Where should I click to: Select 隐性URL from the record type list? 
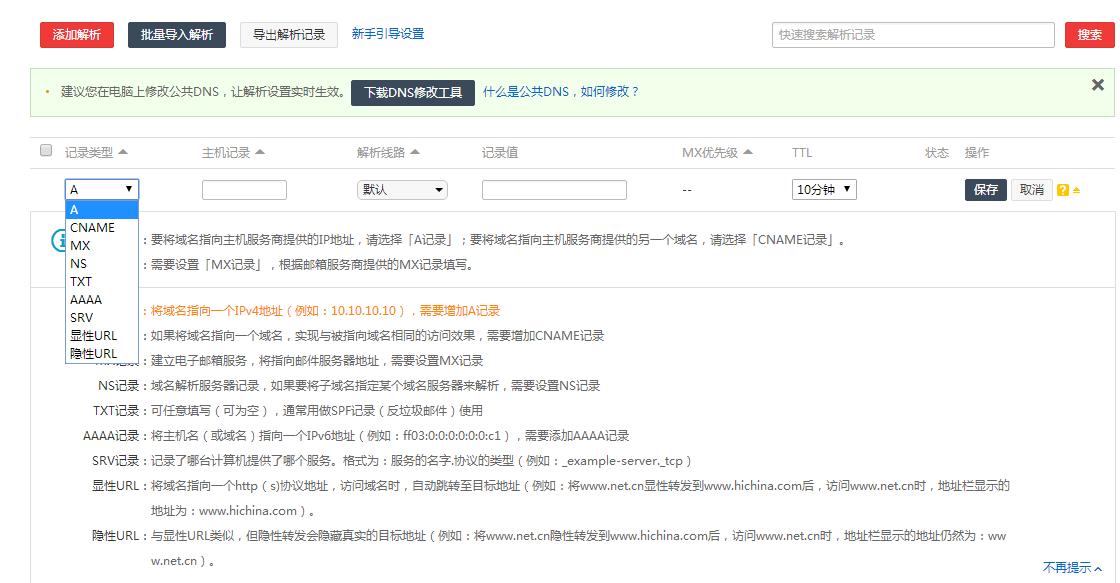tap(95, 353)
